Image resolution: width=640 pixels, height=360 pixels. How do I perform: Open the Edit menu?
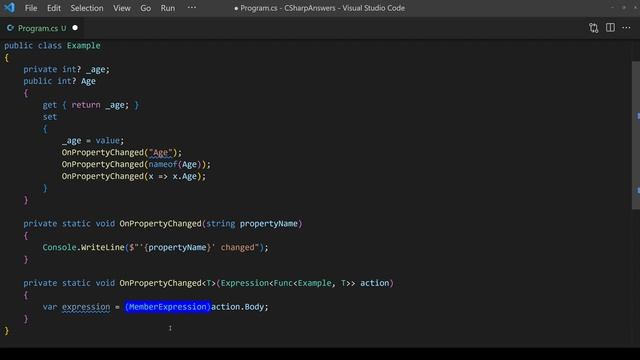53,8
